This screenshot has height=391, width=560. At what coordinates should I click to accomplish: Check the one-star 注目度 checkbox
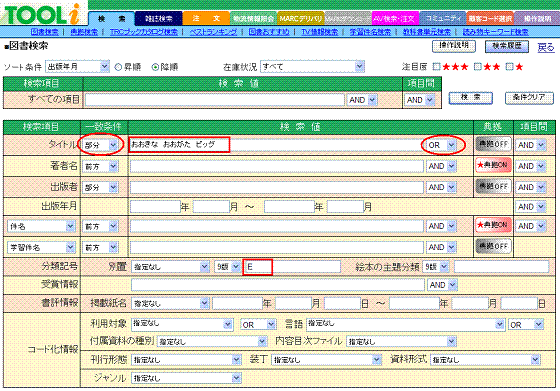(x=510, y=66)
